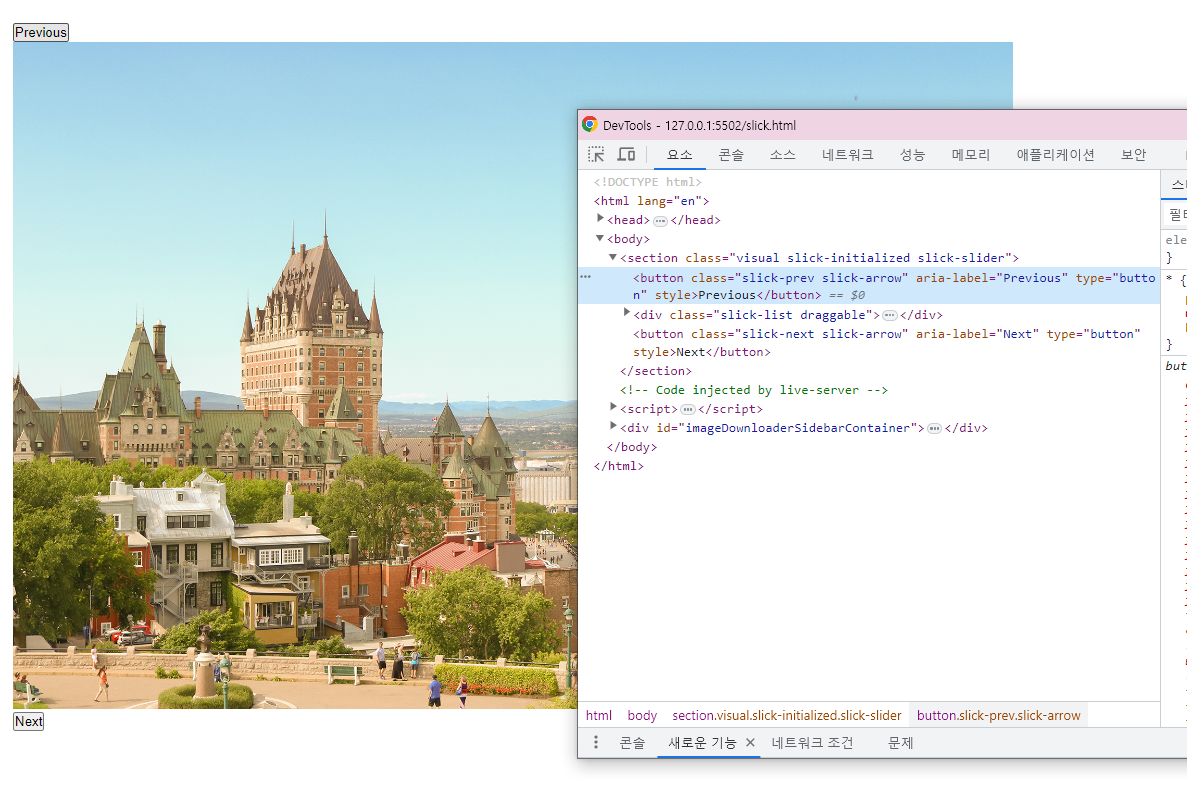Open the 문제 drawer tab

point(900,743)
